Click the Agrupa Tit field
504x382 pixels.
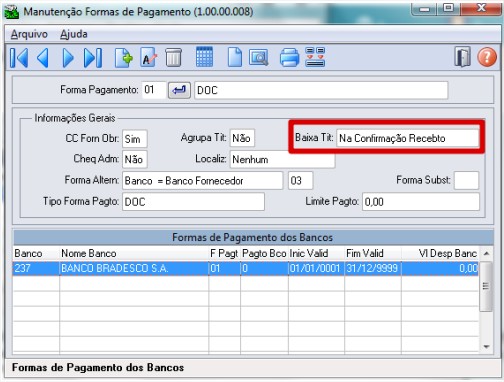point(242,138)
